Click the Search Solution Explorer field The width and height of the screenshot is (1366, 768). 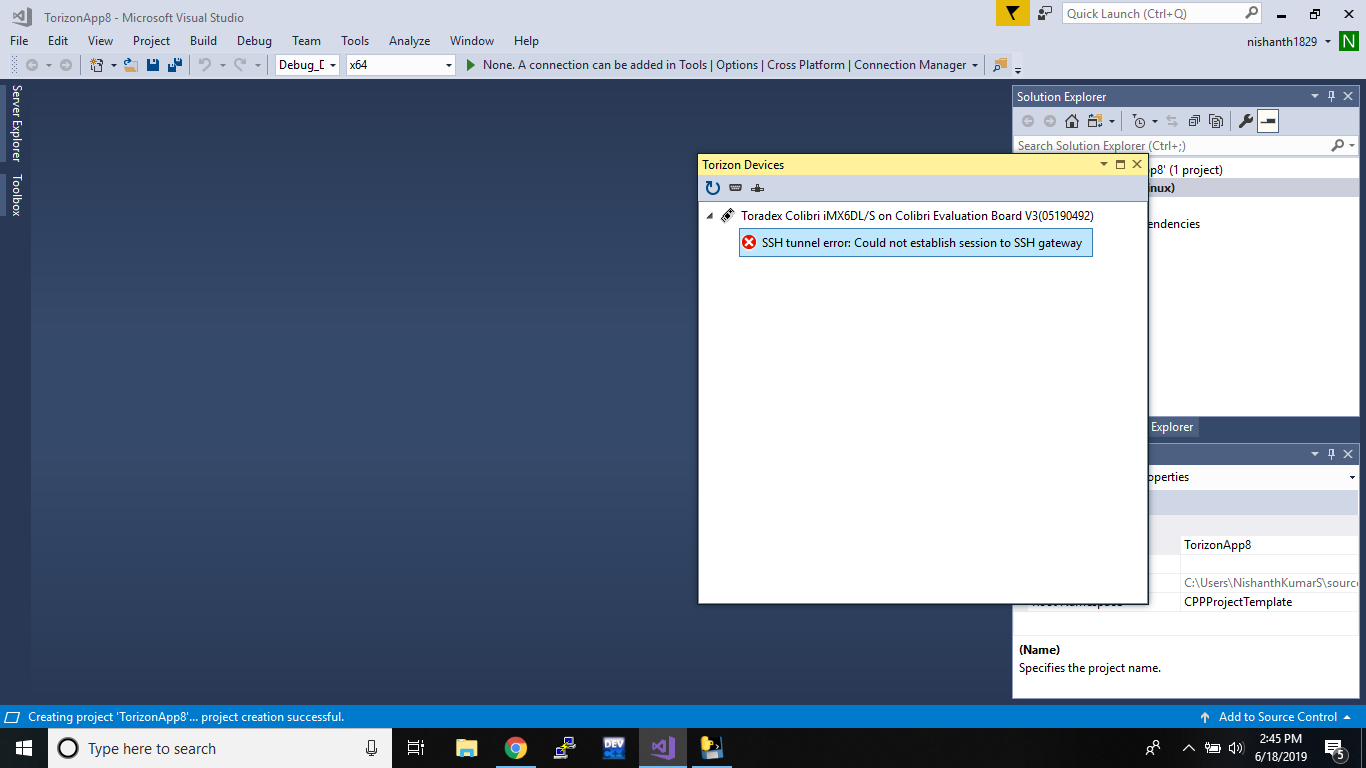pos(1170,146)
